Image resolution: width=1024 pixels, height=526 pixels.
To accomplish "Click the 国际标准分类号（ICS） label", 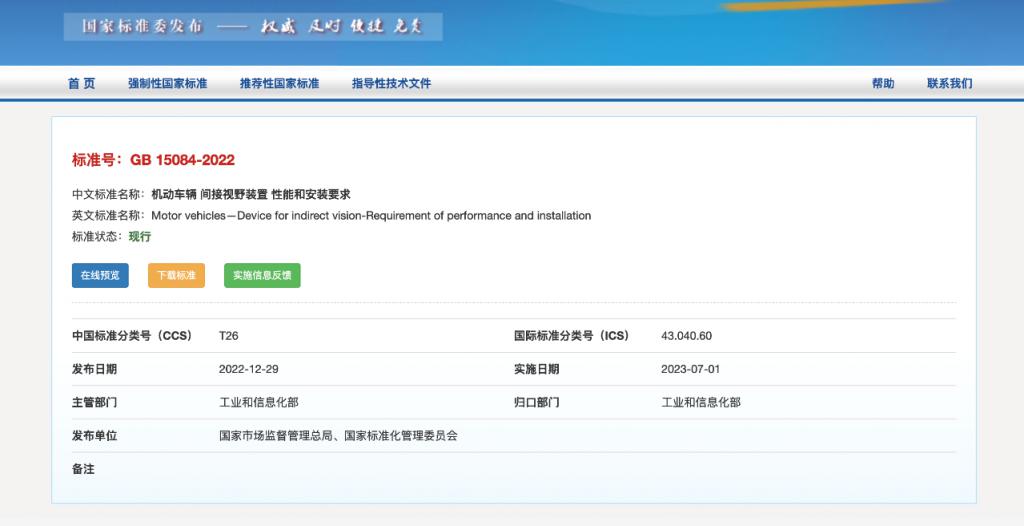I will (571, 336).
